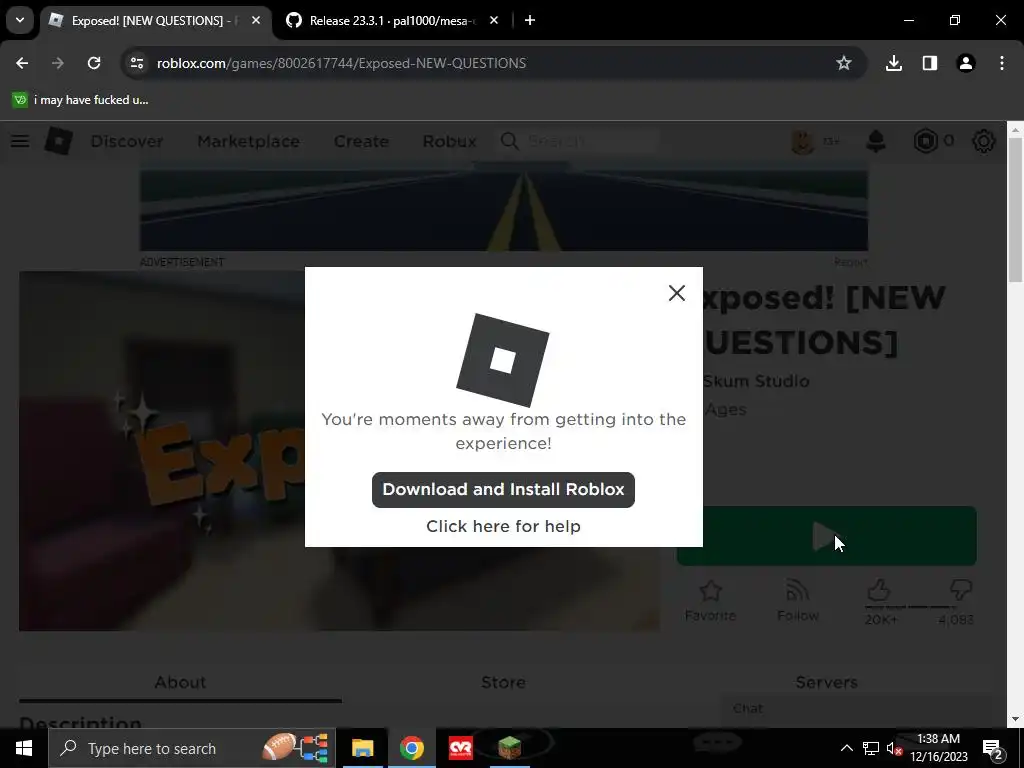The image size is (1024, 768).
Task: Select the Servers tab
Action: click(x=826, y=682)
